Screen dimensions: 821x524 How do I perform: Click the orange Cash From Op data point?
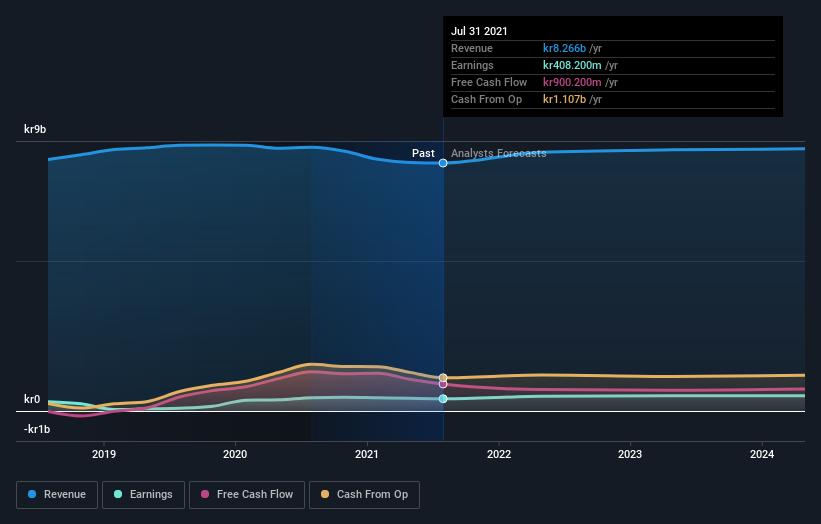(x=443, y=377)
